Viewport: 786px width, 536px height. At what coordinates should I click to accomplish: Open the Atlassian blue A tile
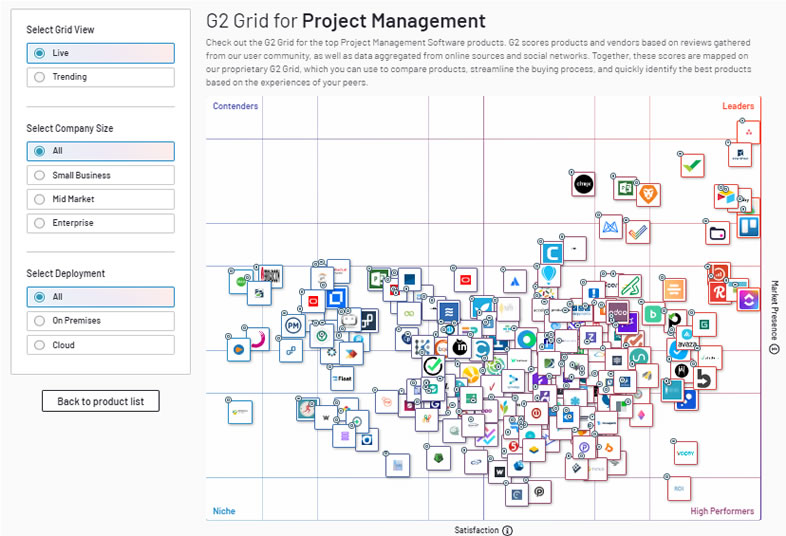click(515, 281)
